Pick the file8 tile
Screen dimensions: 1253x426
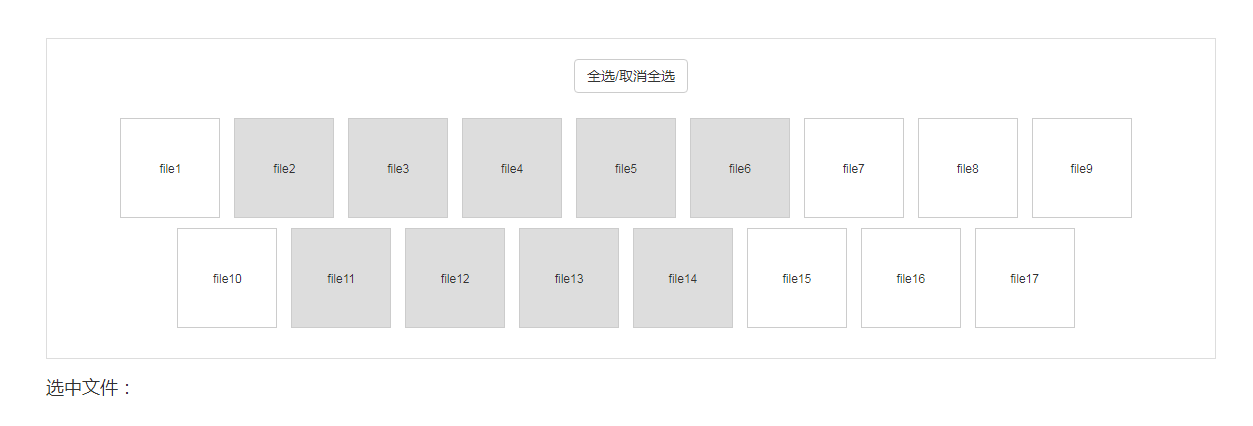click(968, 168)
